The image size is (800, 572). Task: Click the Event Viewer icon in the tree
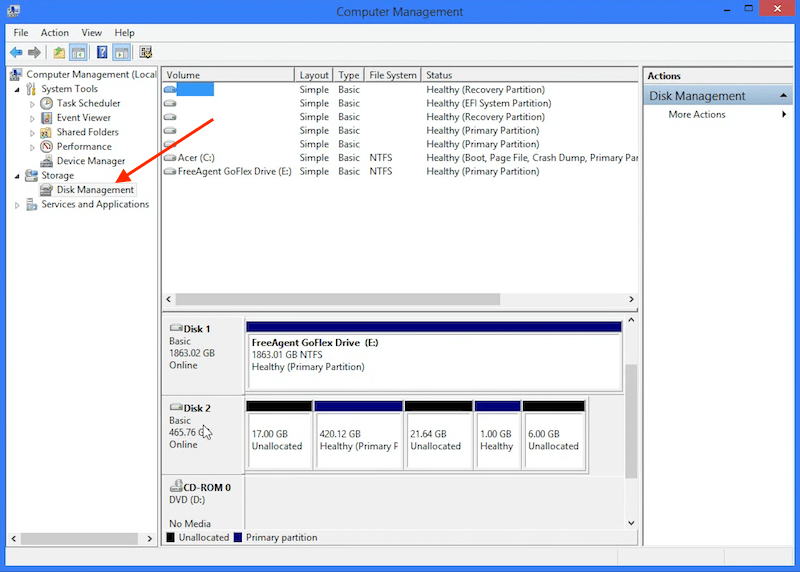[x=47, y=118]
